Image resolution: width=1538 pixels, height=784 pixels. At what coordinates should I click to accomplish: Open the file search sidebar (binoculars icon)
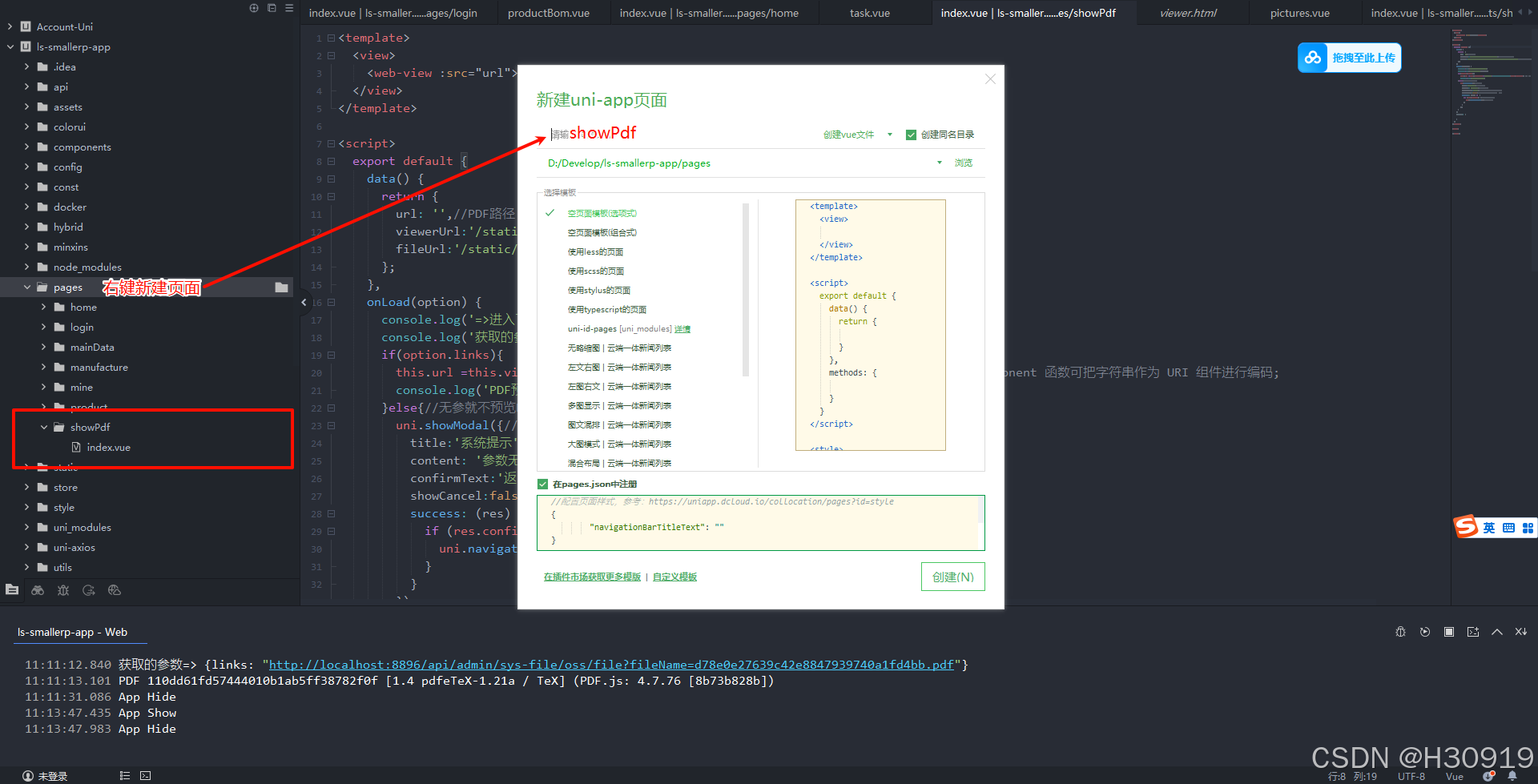[38, 591]
